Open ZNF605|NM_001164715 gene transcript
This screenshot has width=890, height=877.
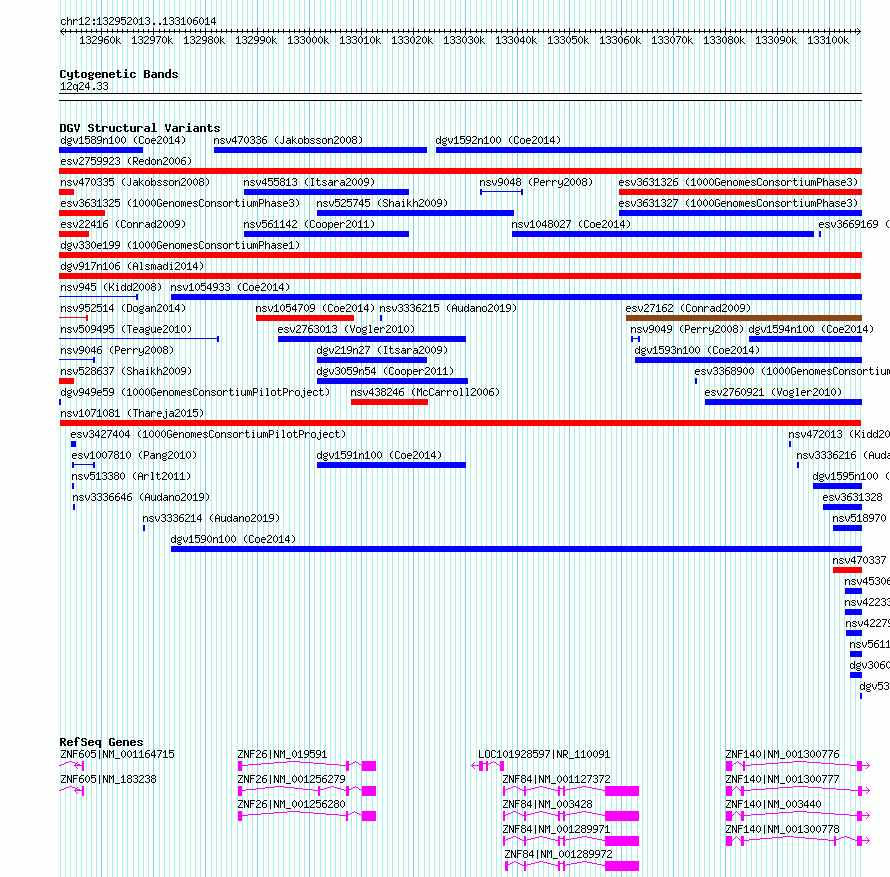tap(117, 754)
